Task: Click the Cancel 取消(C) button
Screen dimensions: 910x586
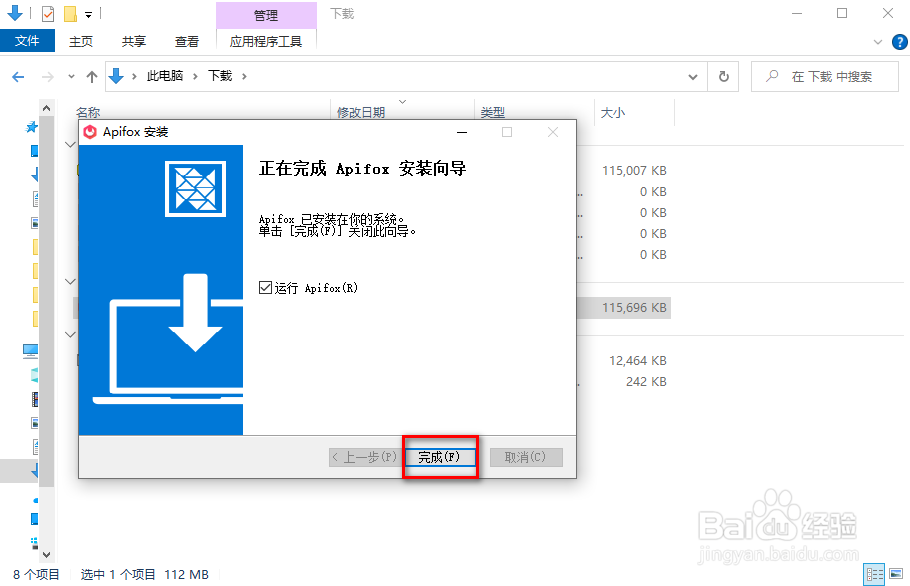Action: pos(526,457)
